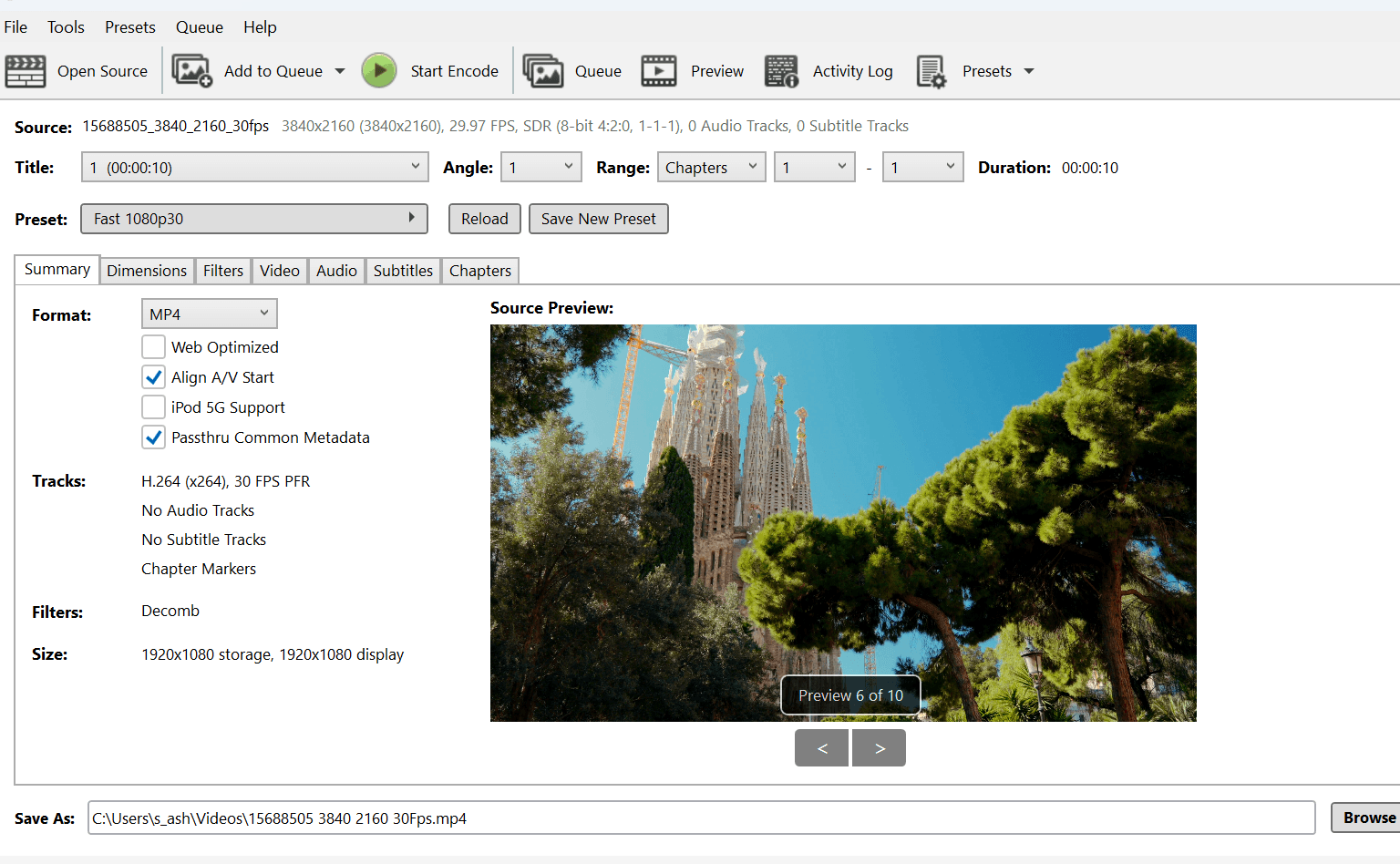
Task: Click the source preview image
Action: (x=843, y=523)
